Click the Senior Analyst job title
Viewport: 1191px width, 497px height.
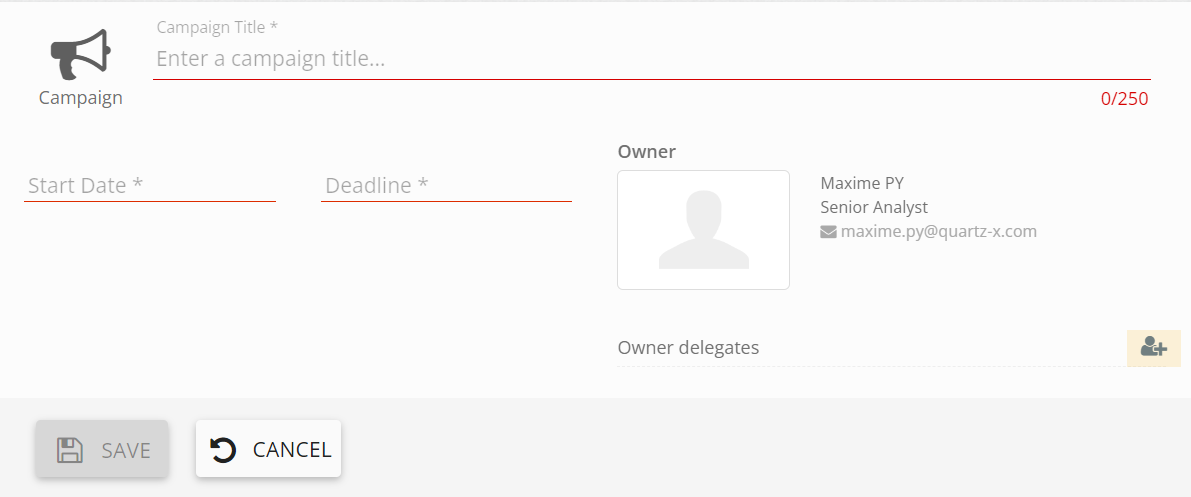click(x=874, y=207)
